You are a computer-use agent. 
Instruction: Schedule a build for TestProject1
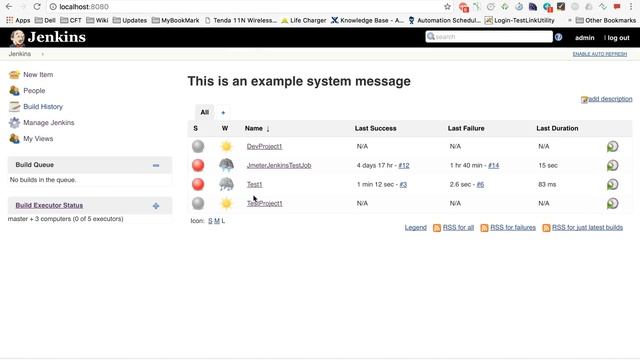coord(612,203)
